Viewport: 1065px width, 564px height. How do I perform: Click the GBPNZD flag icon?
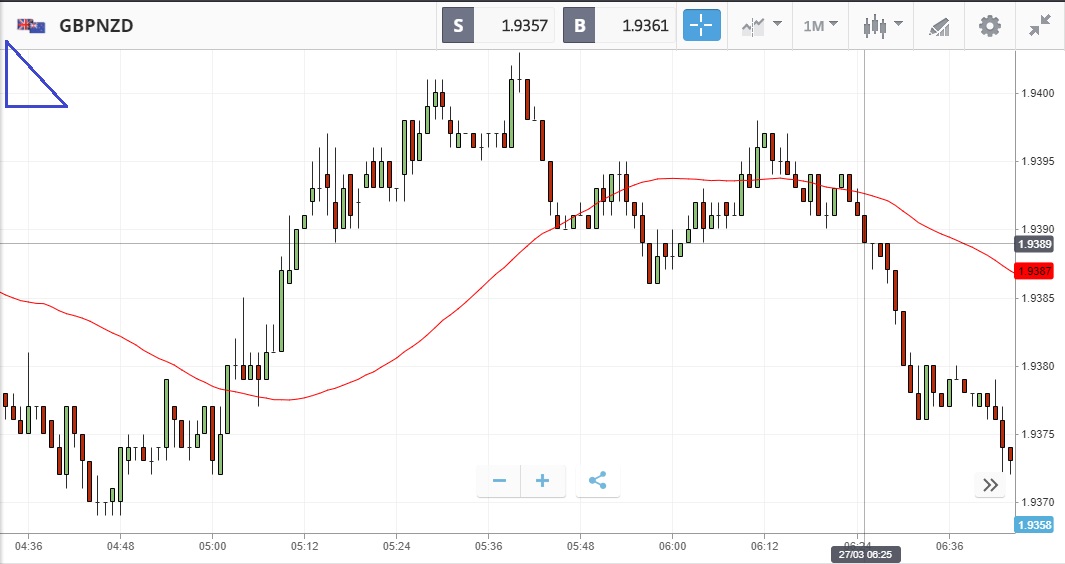point(31,26)
